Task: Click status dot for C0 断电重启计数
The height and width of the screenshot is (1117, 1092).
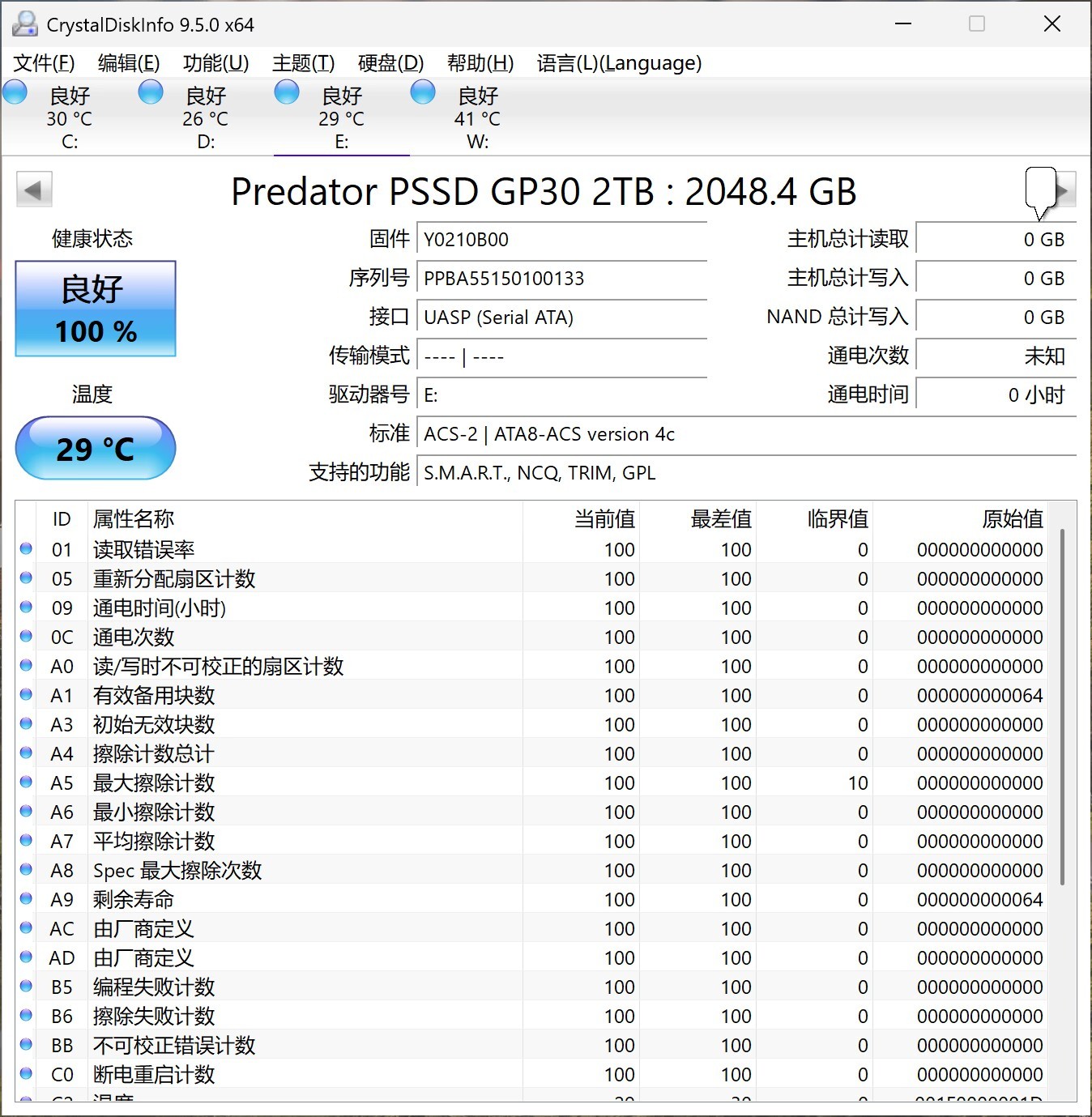Action: (x=26, y=1074)
